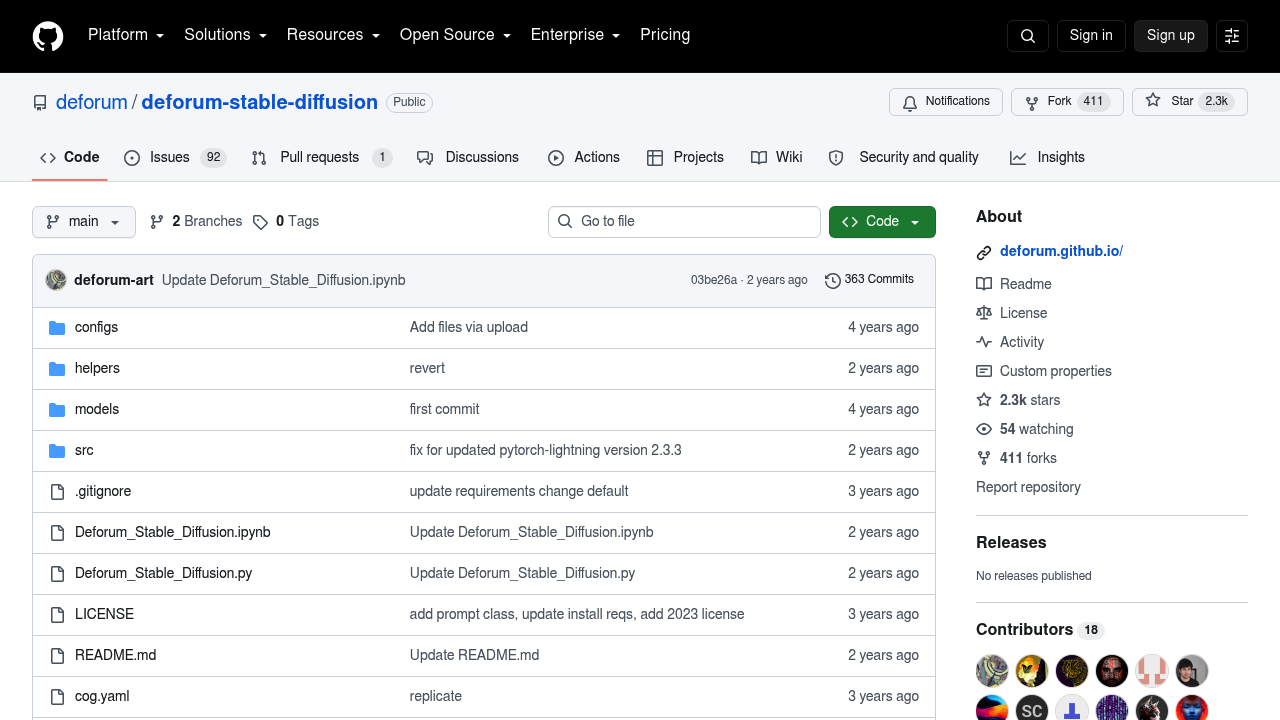Open the Actions tab
The image size is (1280, 720).
tap(584, 158)
